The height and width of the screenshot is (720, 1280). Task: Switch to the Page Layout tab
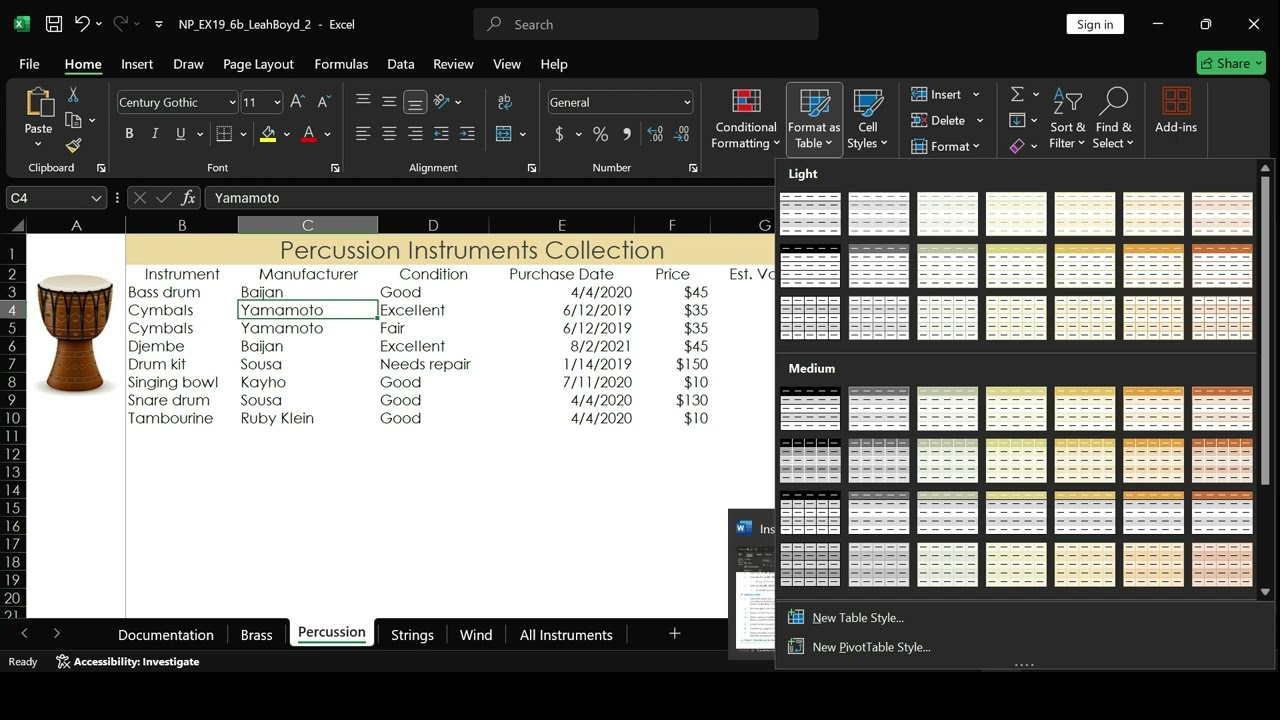click(x=258, y=64)
